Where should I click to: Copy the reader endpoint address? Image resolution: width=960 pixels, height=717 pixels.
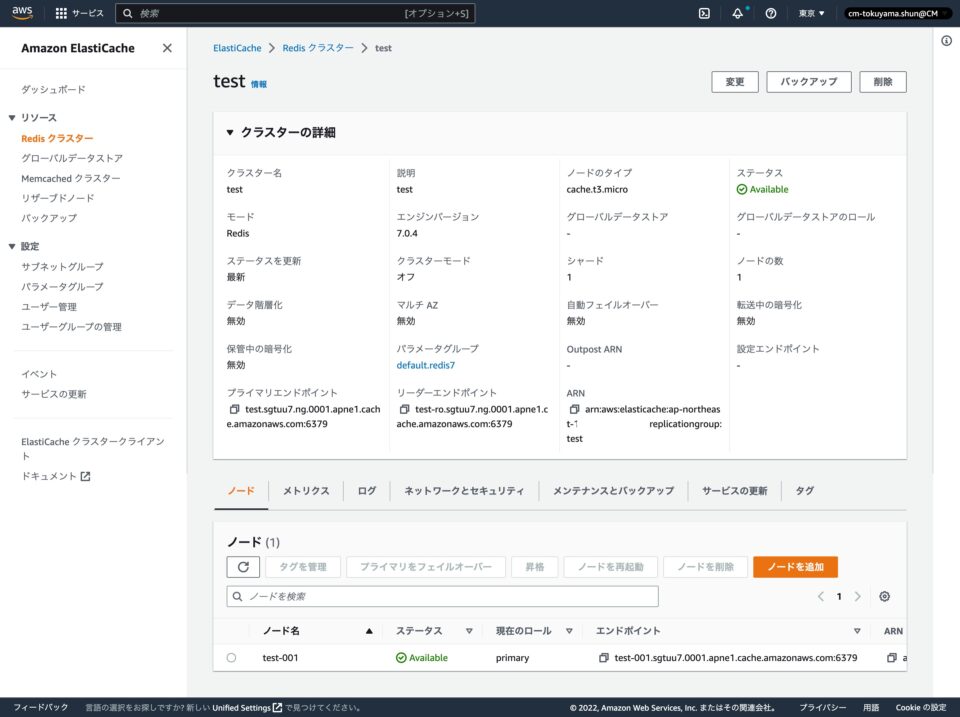404,409
